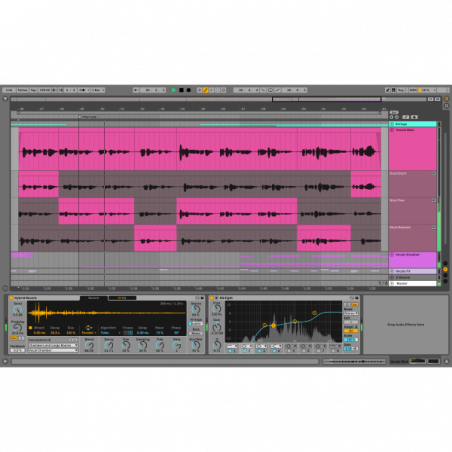
Task: Select the Master track header
Action: coord(412,283)
